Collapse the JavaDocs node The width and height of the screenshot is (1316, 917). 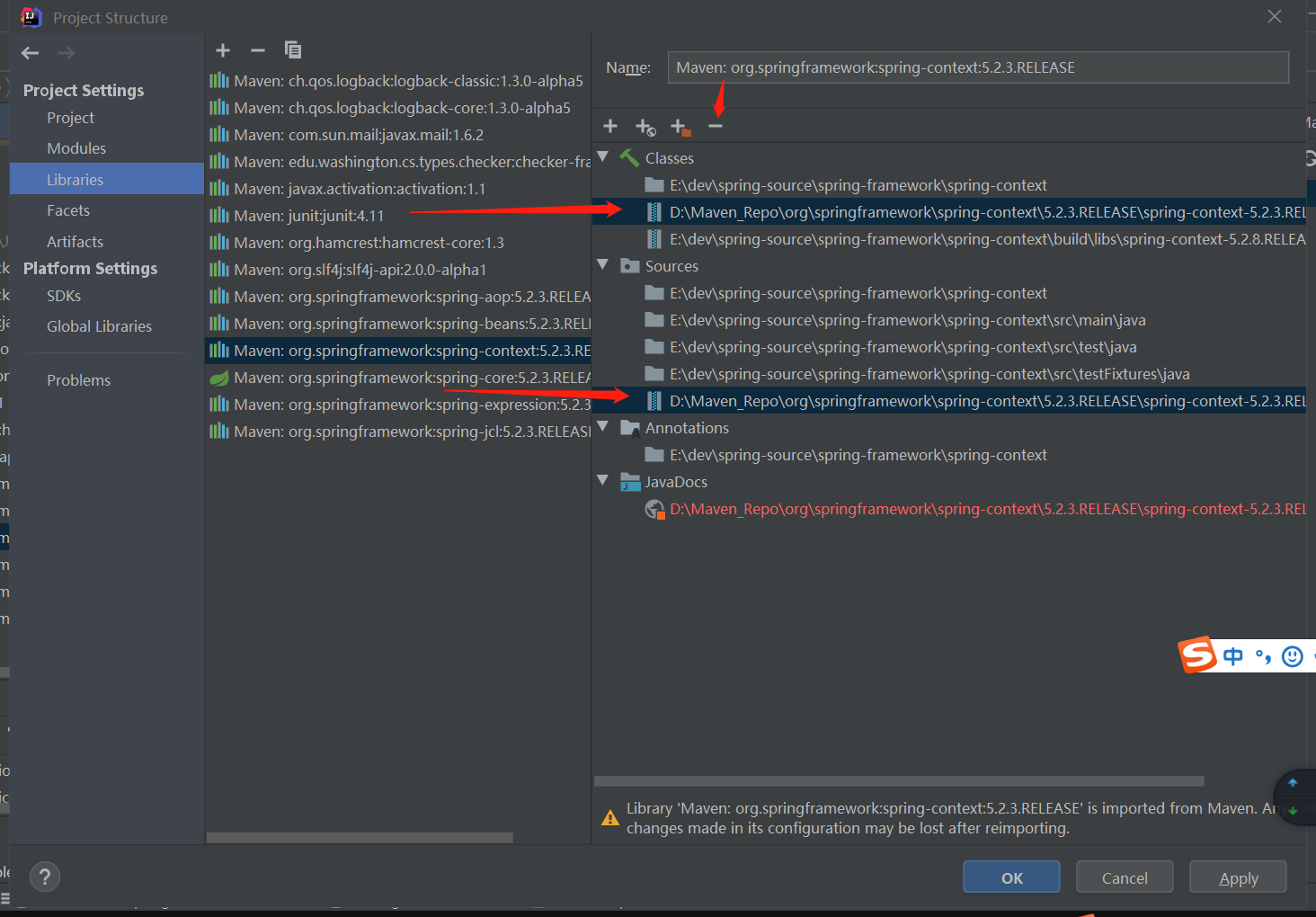pos(603,481)
